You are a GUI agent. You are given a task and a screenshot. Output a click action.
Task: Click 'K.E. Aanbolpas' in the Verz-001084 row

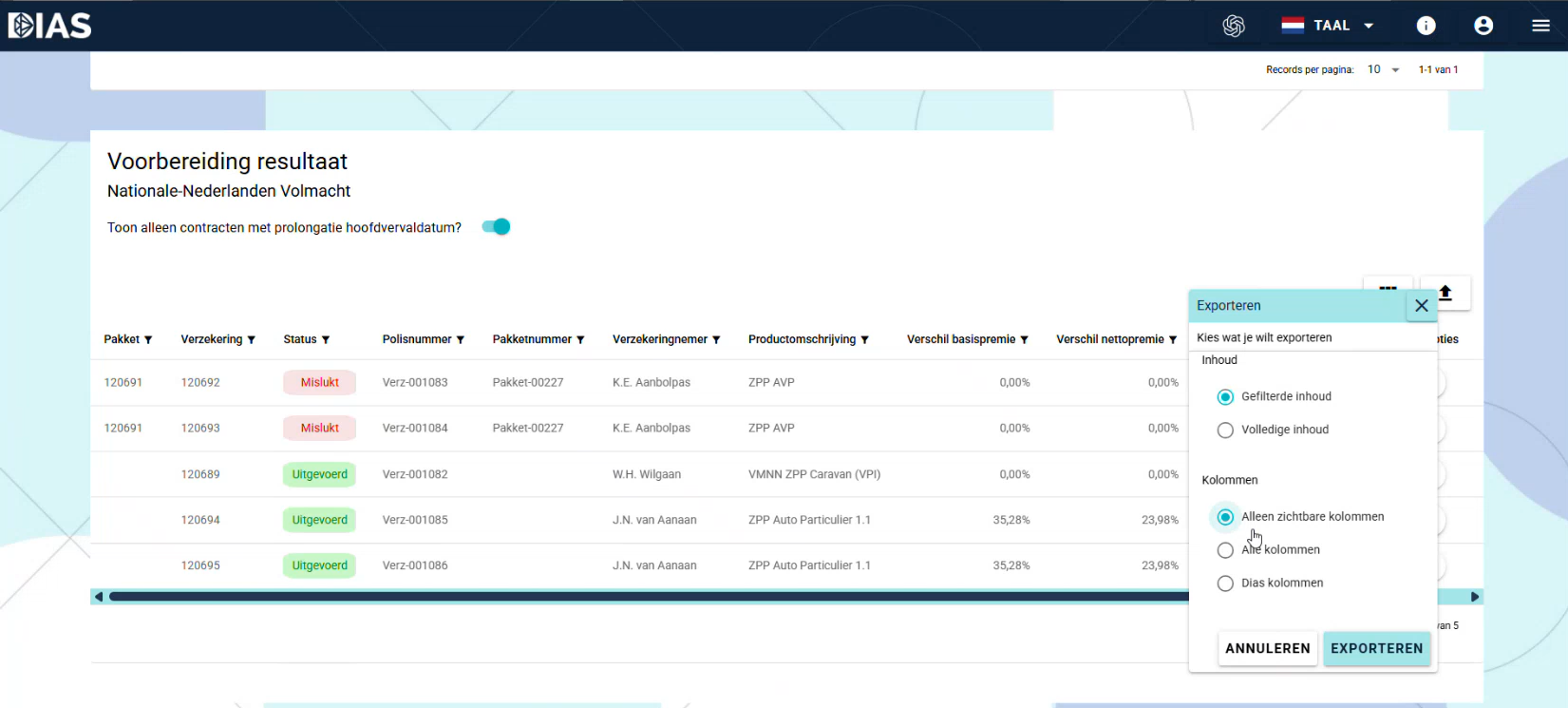tap(652, 429)
